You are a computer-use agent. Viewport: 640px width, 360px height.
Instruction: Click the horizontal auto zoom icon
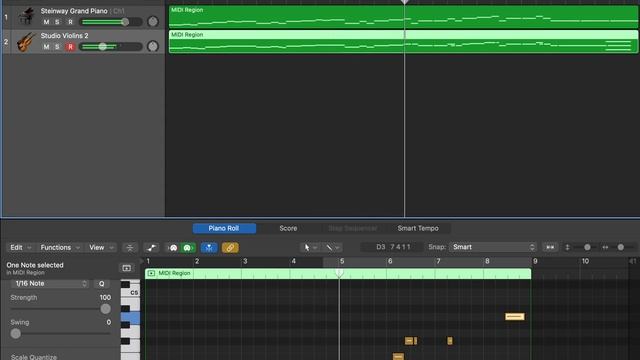(x=550, y=247)
